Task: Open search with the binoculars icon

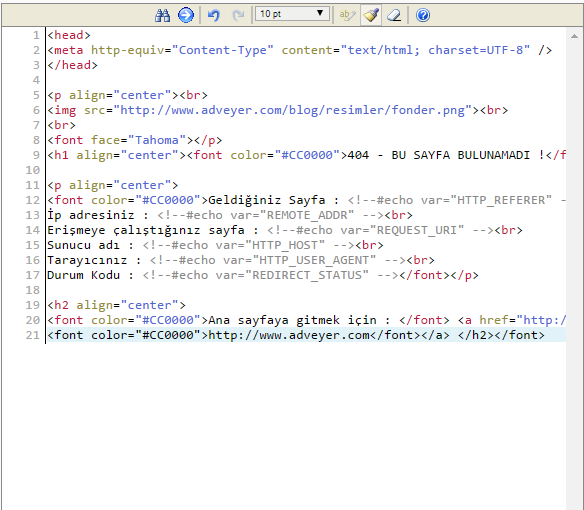Action: (162, 15)
